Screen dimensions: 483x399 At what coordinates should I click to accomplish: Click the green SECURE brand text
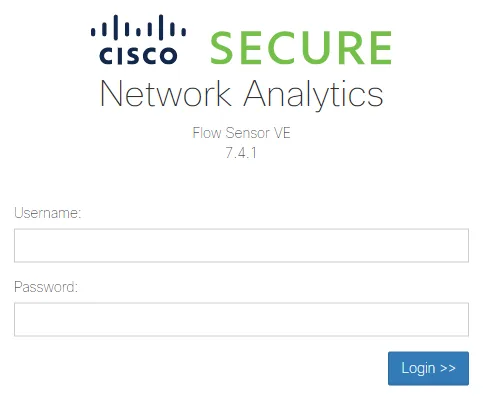tap(301, 48)
